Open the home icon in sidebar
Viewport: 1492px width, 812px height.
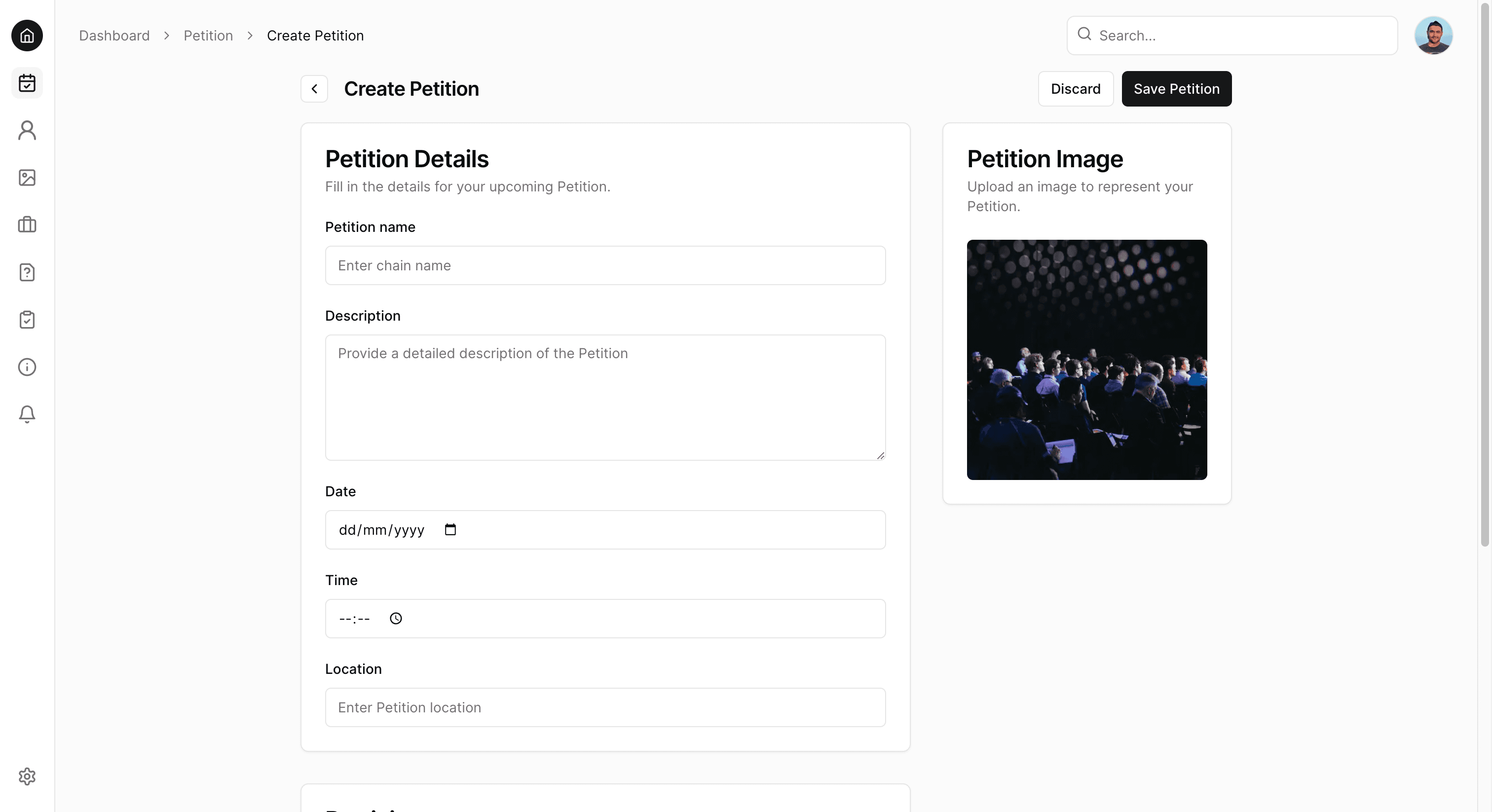click(x=27, y=36)
